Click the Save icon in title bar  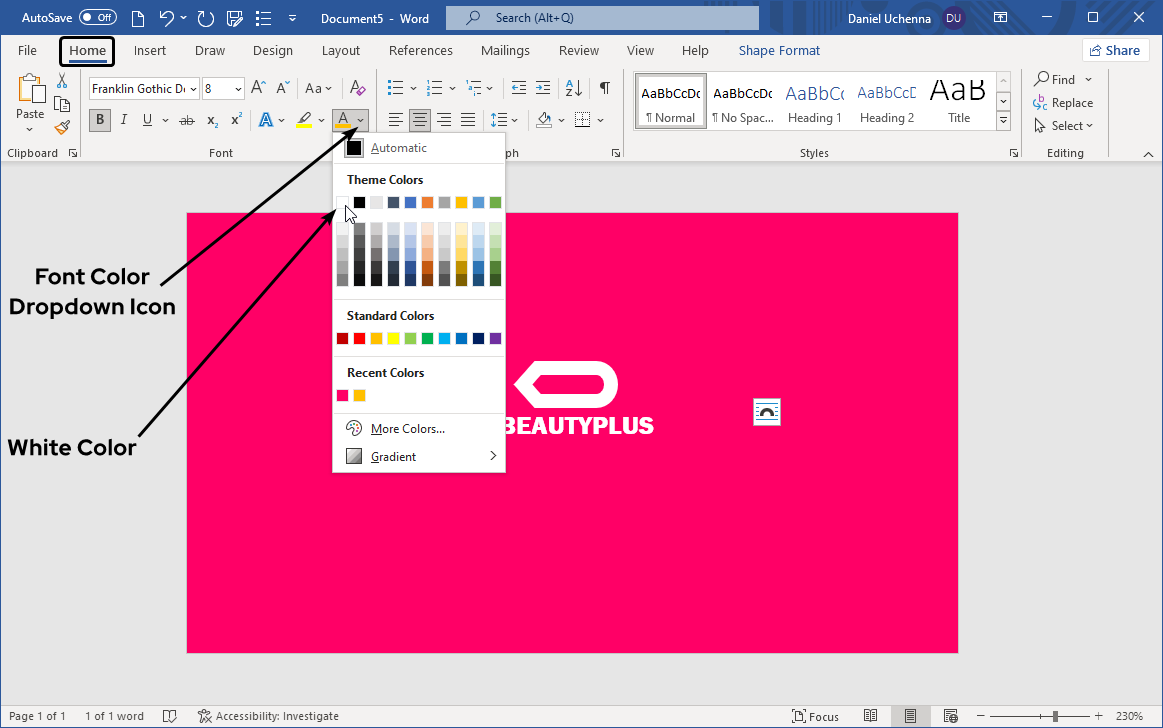[x=235, y=18]
